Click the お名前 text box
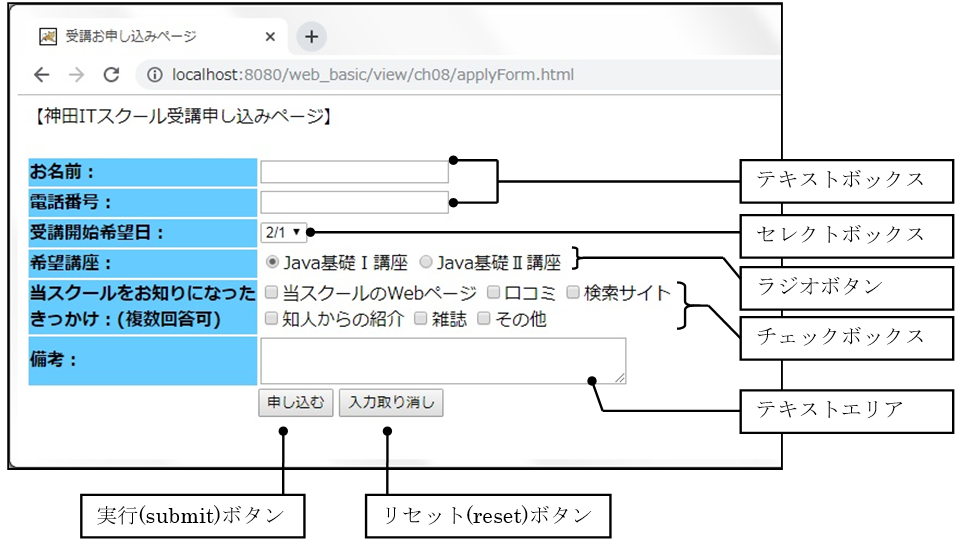This screenshot has height=545, width=966. click(x=354, y=172)
